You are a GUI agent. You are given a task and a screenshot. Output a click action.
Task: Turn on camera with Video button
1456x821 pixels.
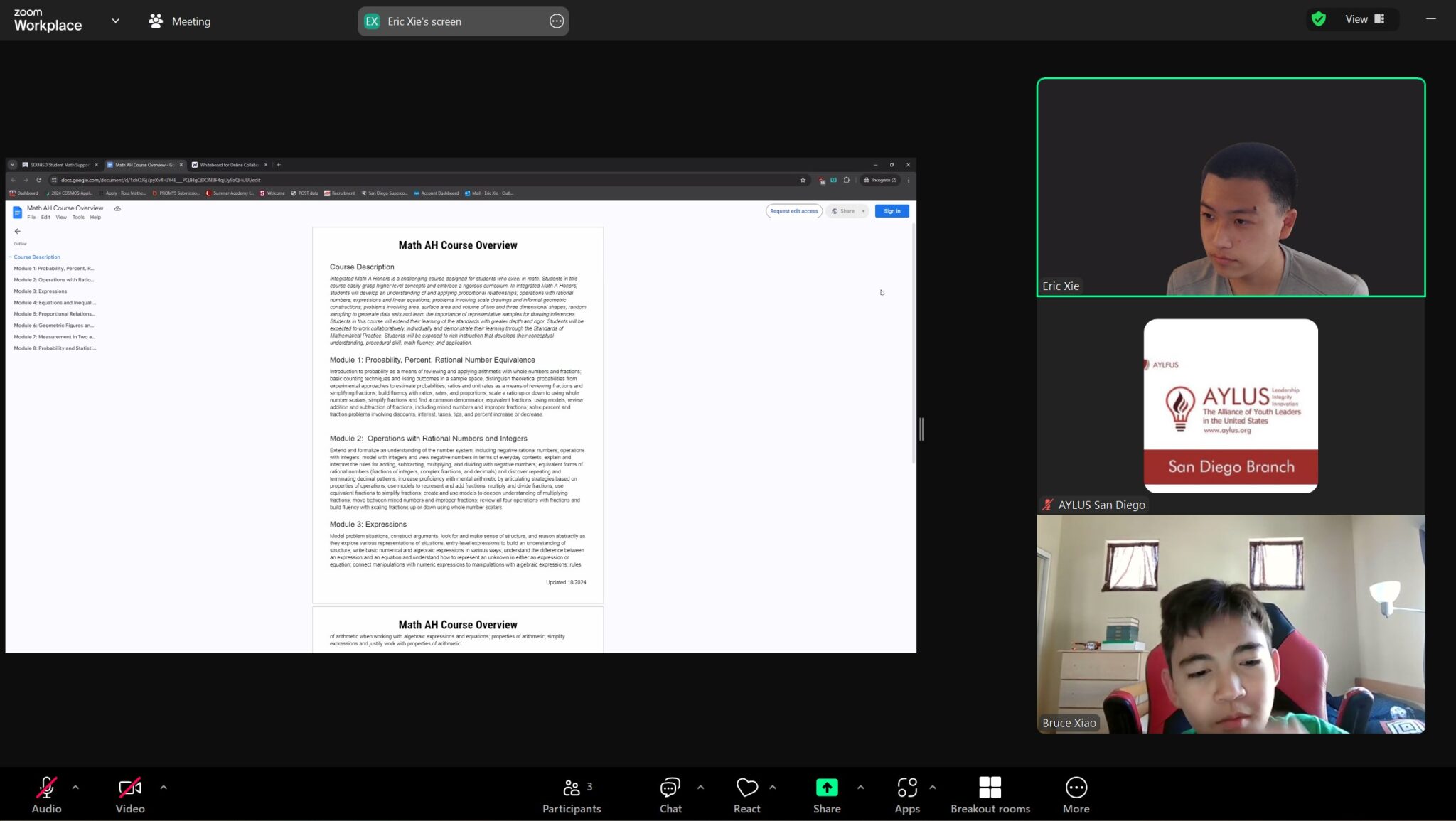coord(130,795)
